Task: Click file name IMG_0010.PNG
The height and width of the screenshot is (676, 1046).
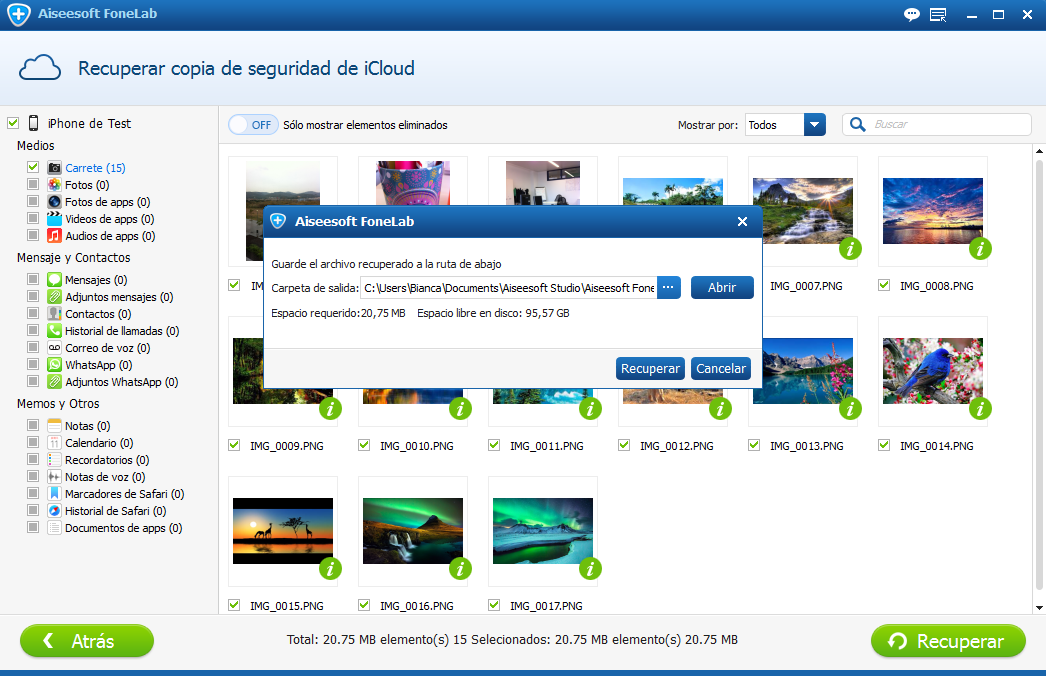Action: (x=416, y=446)
